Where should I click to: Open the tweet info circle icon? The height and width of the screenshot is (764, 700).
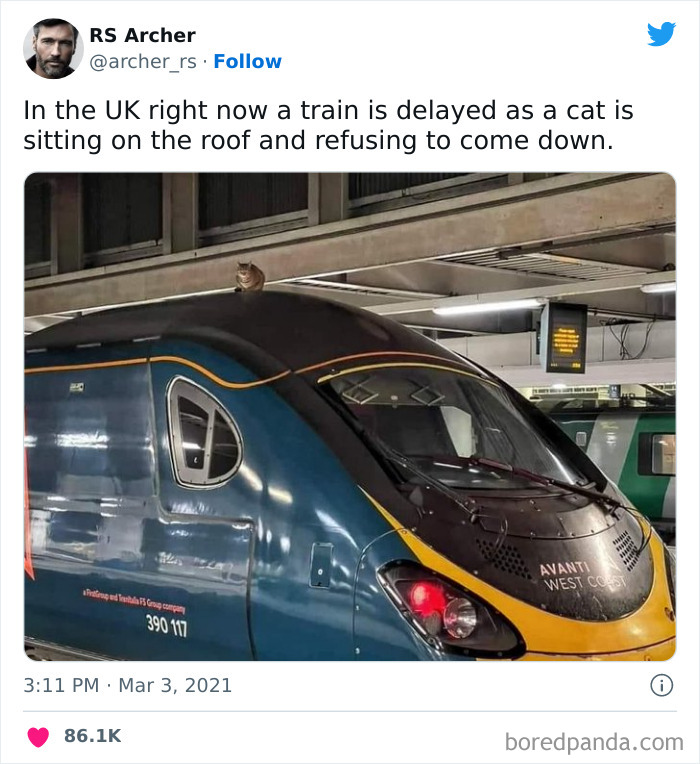[x=662, y=685]
